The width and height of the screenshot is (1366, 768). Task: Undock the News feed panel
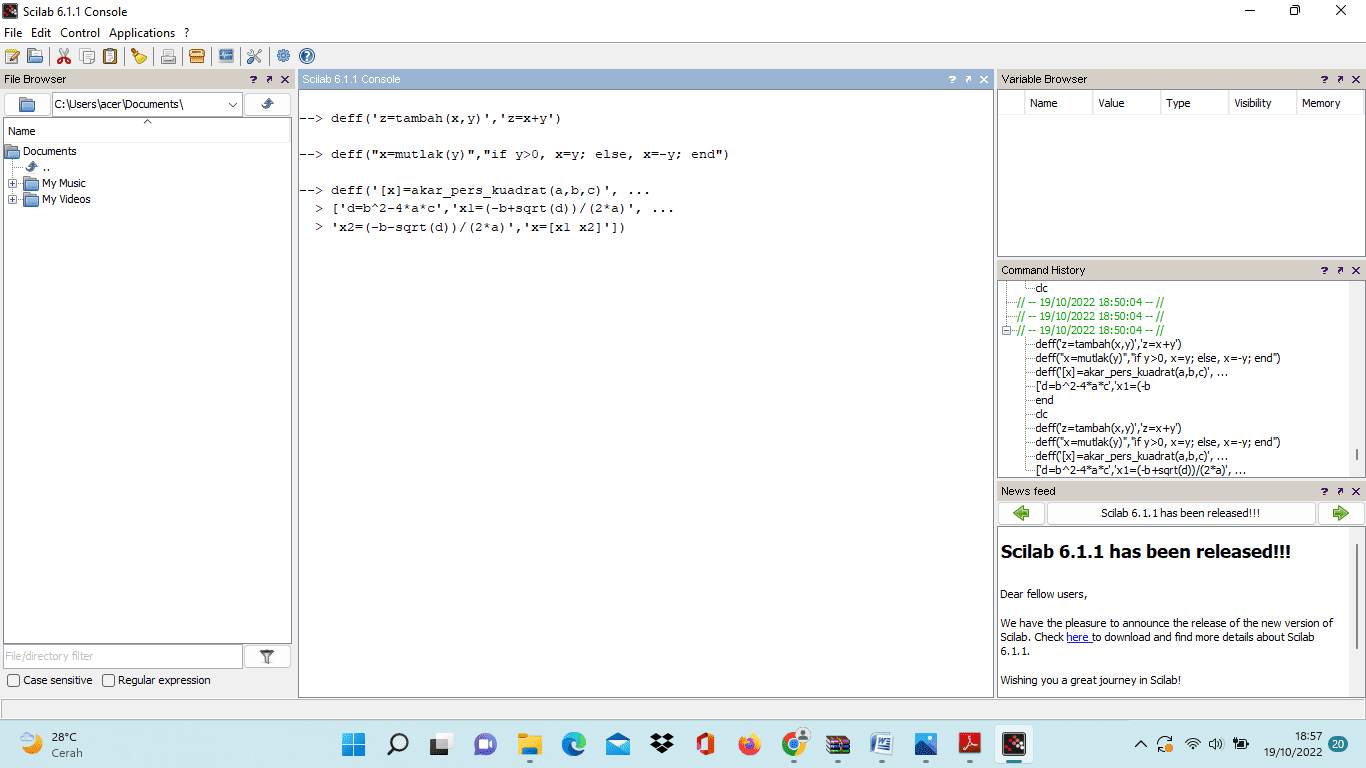[x=1340, y=491]
